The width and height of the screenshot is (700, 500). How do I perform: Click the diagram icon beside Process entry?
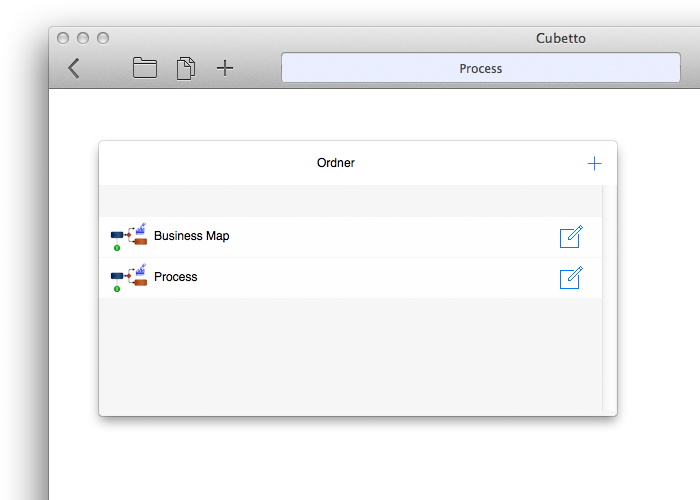tap(129, 278)
